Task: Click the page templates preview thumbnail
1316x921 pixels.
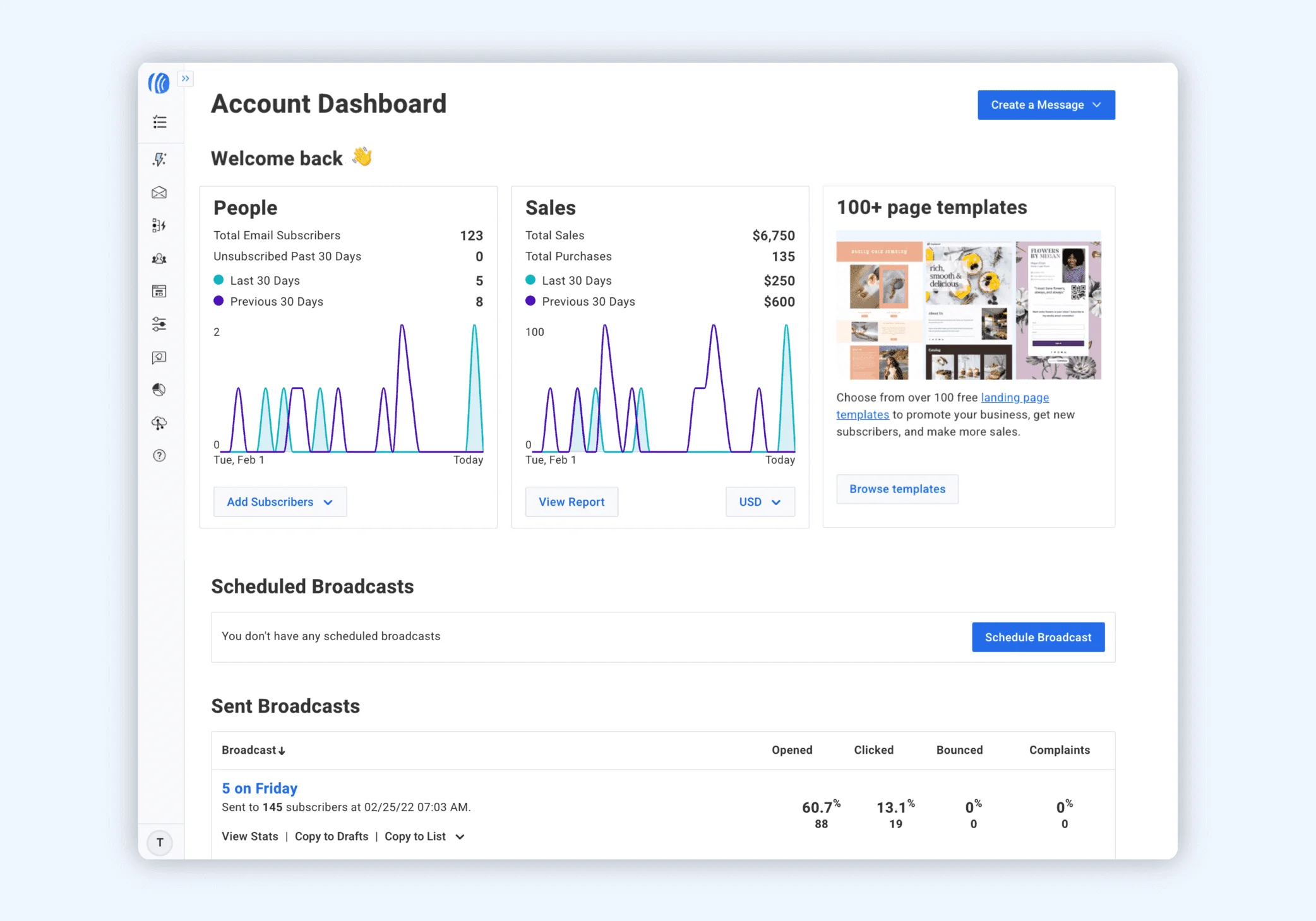Action: (x=969, y=305)
